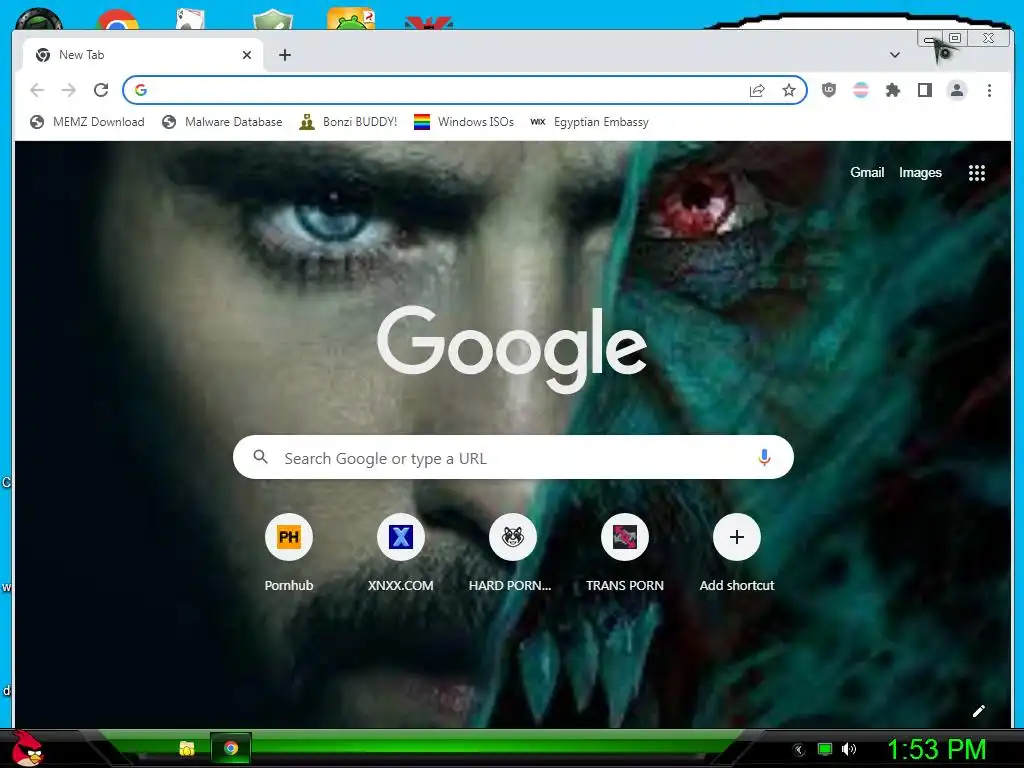The height and width of the screenshot is (768, 1024).
Task: Open the striped circle extension icon
Action: [x=861, y=90]
